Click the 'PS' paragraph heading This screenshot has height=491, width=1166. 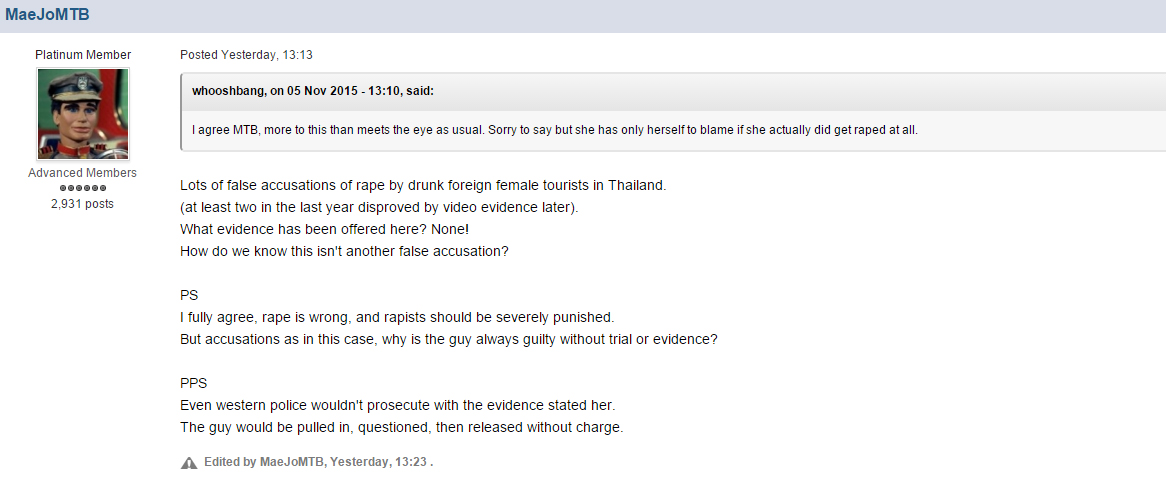(x=189, y=295)
